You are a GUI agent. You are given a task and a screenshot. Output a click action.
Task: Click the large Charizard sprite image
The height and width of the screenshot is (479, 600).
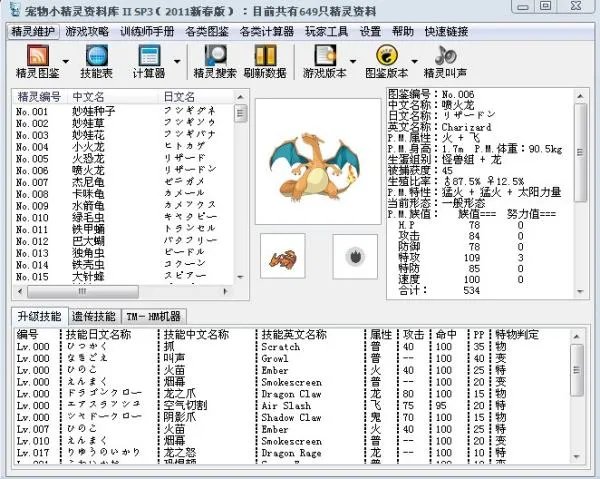[x=318, y=161]
